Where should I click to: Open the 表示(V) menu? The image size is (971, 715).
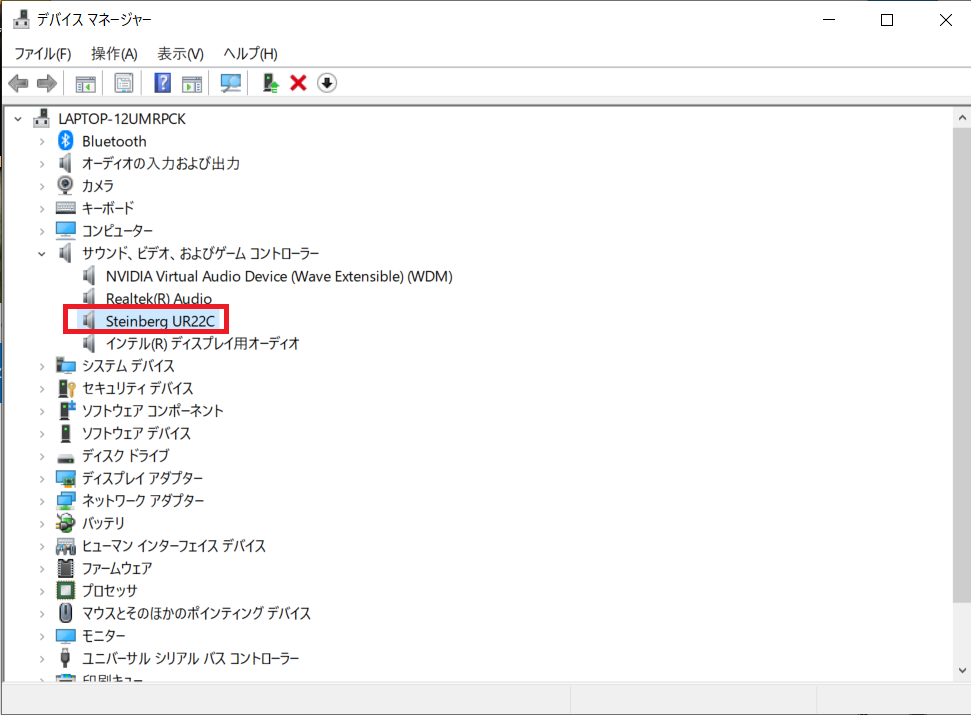180,54
